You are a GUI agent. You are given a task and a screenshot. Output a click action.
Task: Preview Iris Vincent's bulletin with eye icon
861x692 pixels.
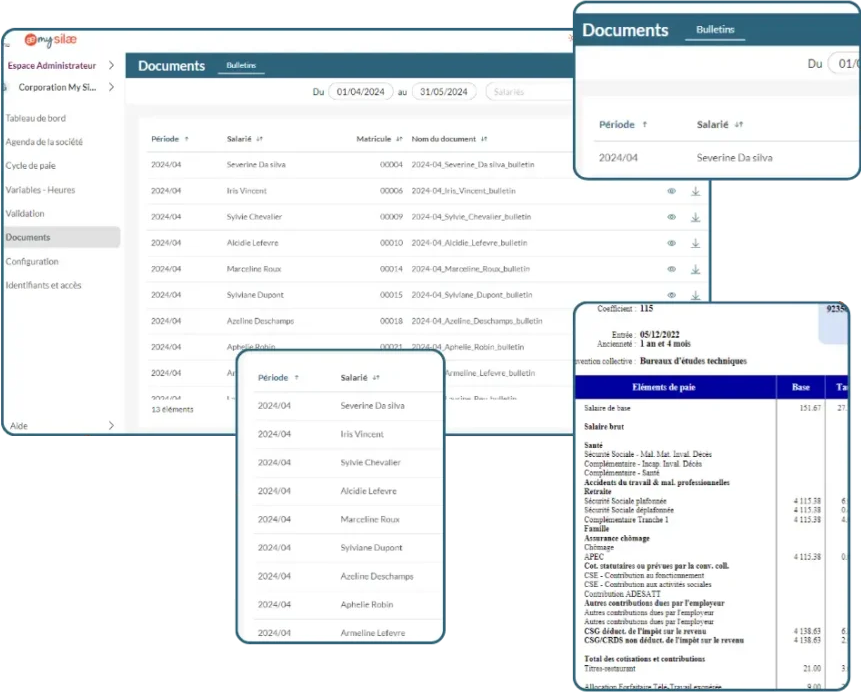(671, 191)
